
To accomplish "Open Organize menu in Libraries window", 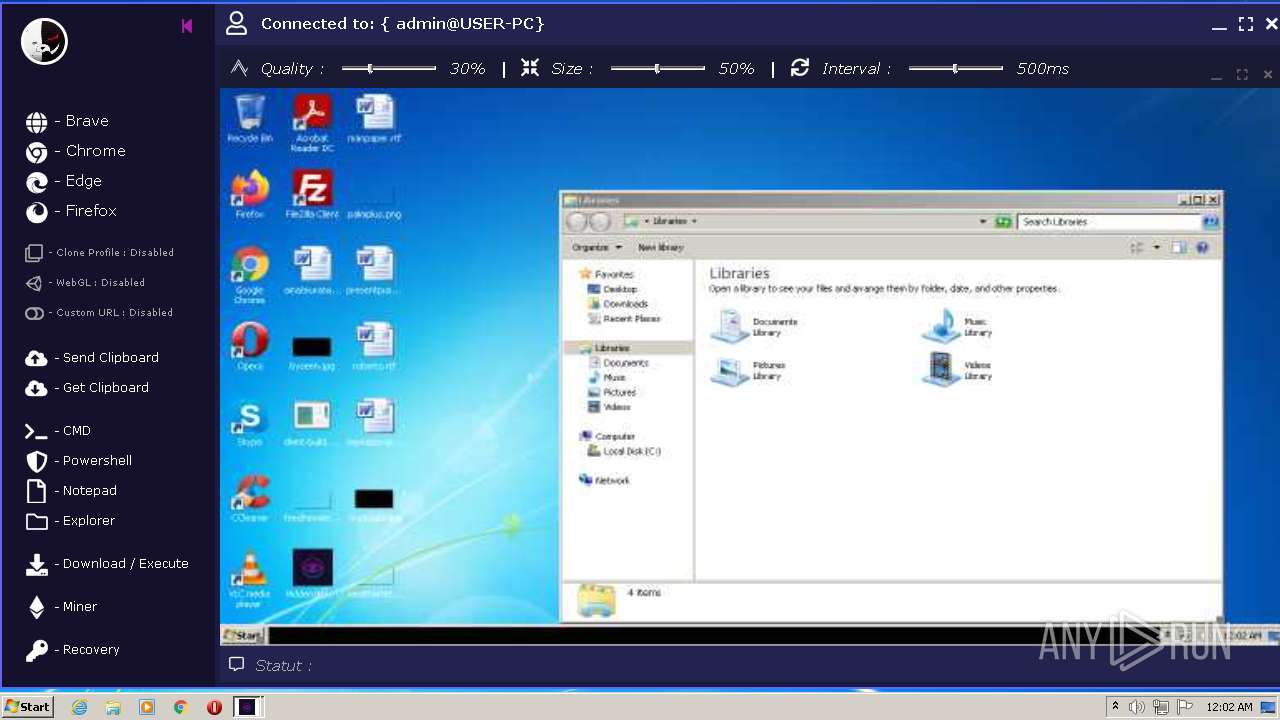I will coord(597,247).
